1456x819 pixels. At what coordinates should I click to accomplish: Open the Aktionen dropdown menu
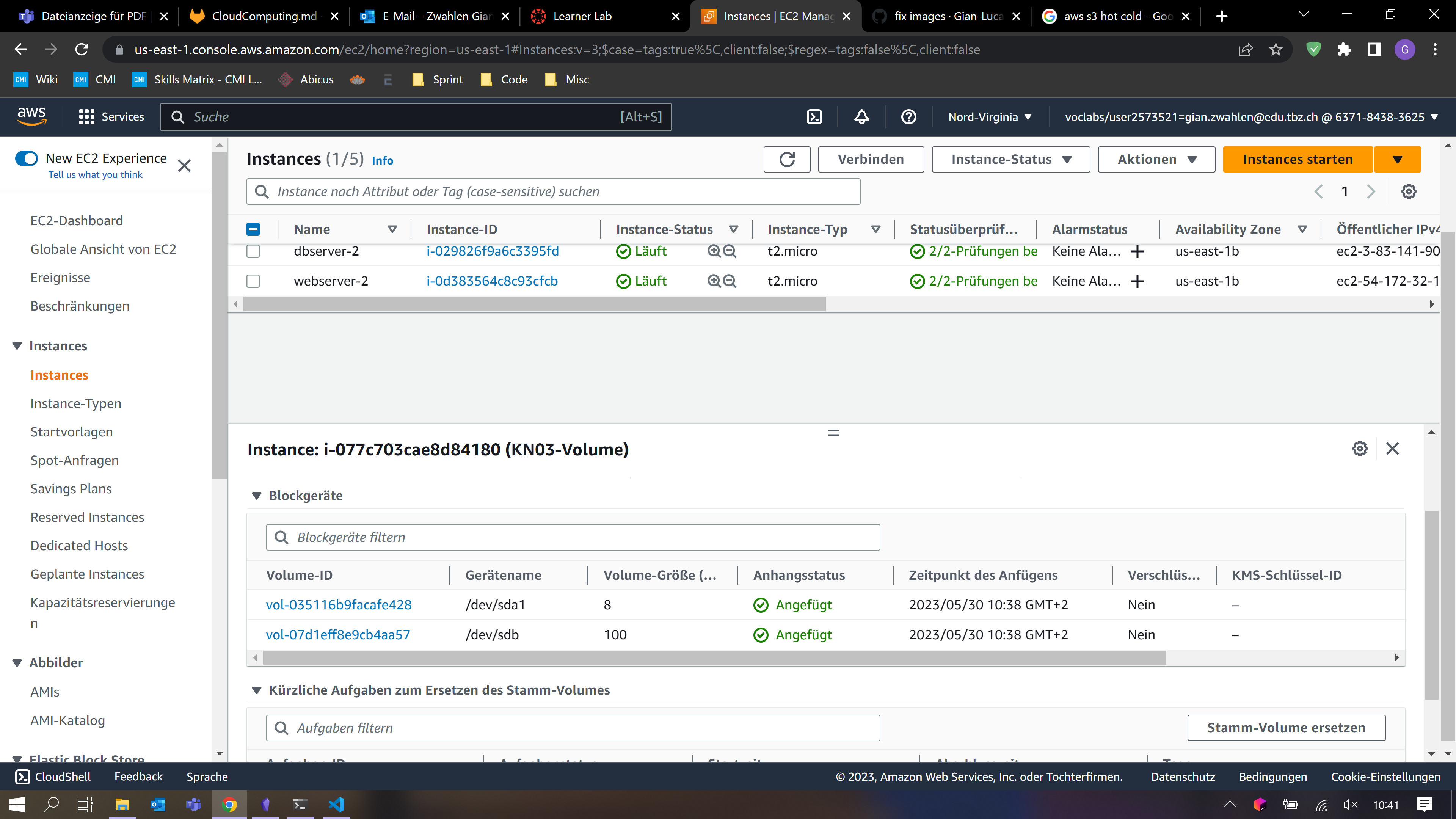1156,159
